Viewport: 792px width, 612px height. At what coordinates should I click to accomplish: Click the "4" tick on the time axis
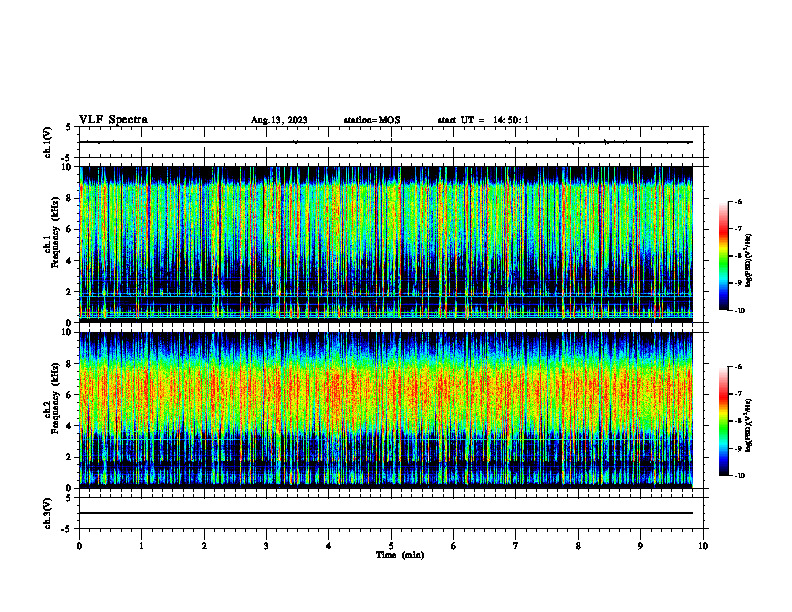[329, 546]
